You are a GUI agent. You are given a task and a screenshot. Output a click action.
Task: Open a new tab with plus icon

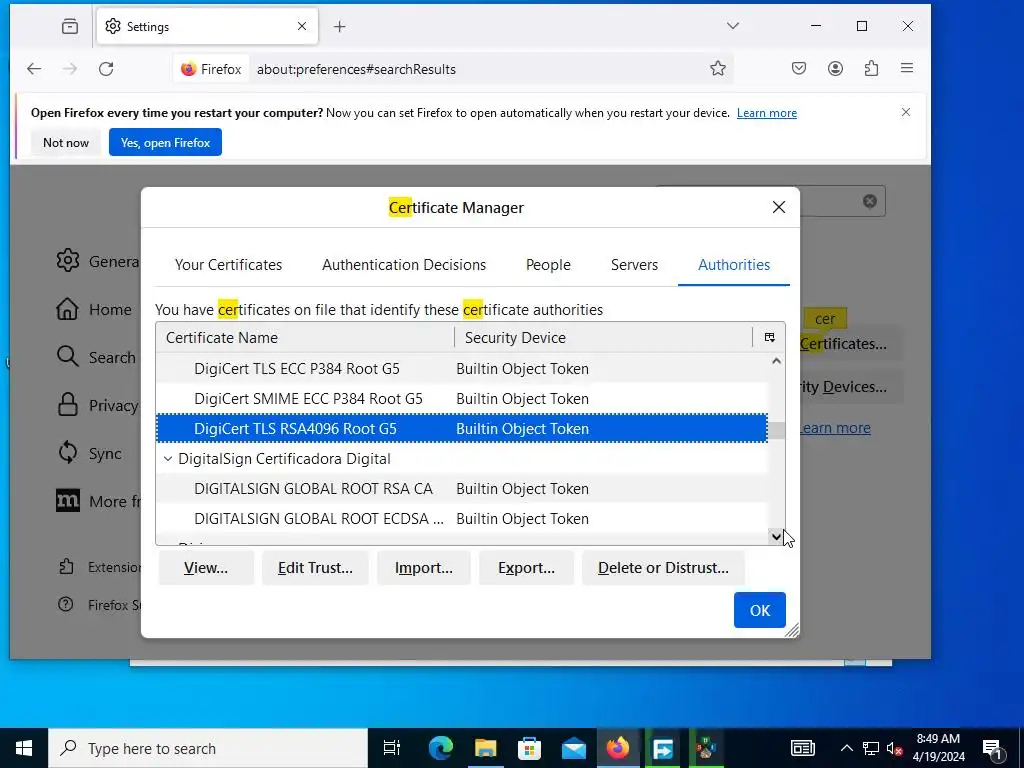[340, 27]
